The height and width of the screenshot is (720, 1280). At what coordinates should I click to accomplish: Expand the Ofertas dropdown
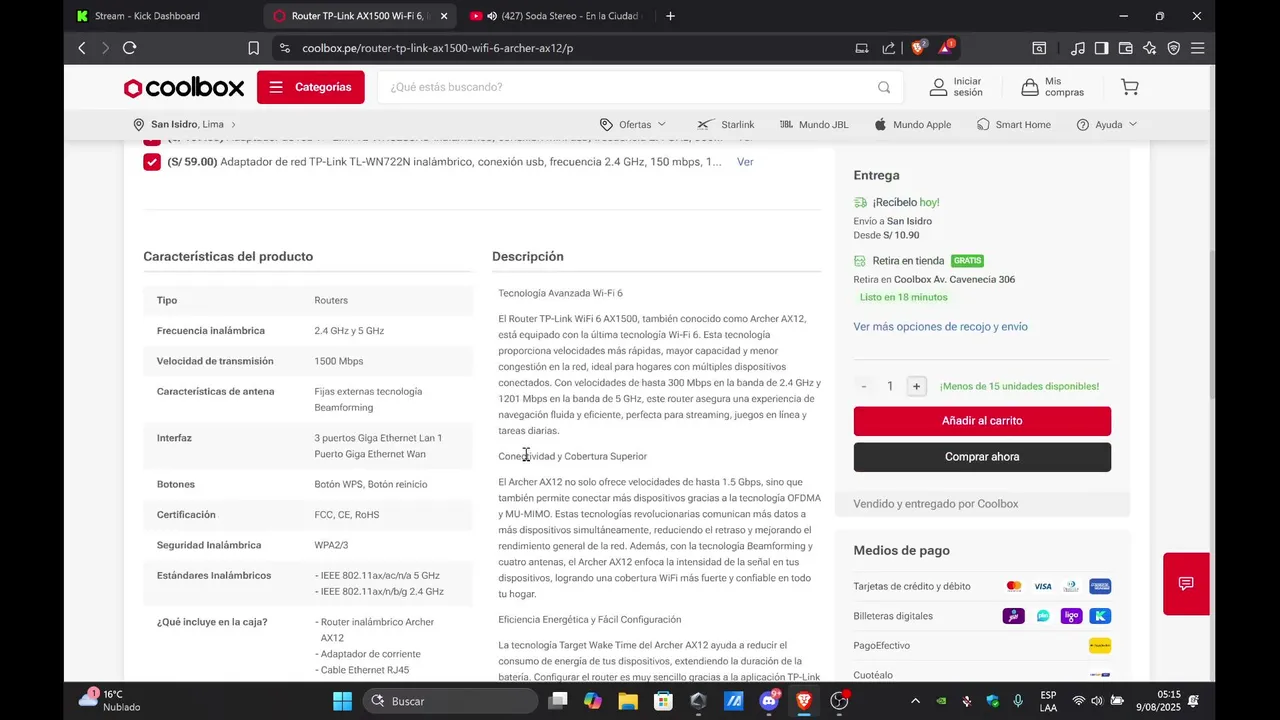point(633,125)
